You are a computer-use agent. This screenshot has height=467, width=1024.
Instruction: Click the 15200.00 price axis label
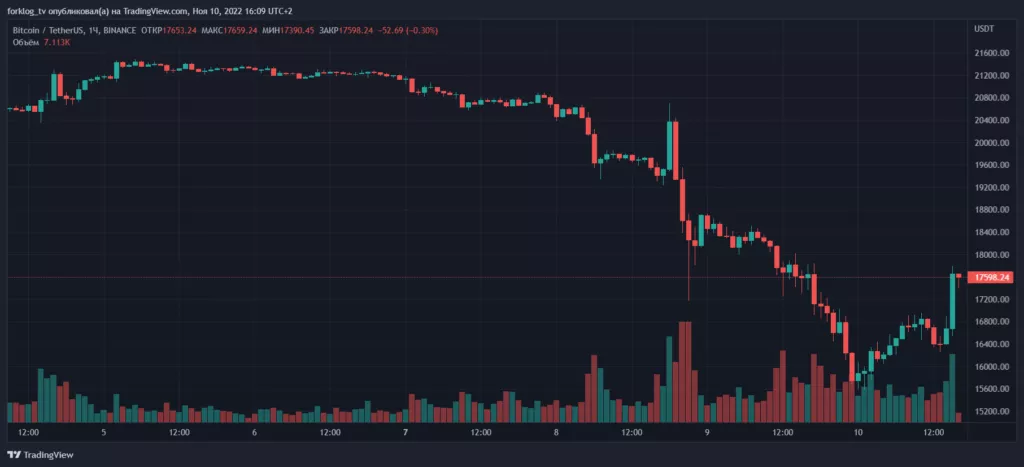tap(990, 412)
